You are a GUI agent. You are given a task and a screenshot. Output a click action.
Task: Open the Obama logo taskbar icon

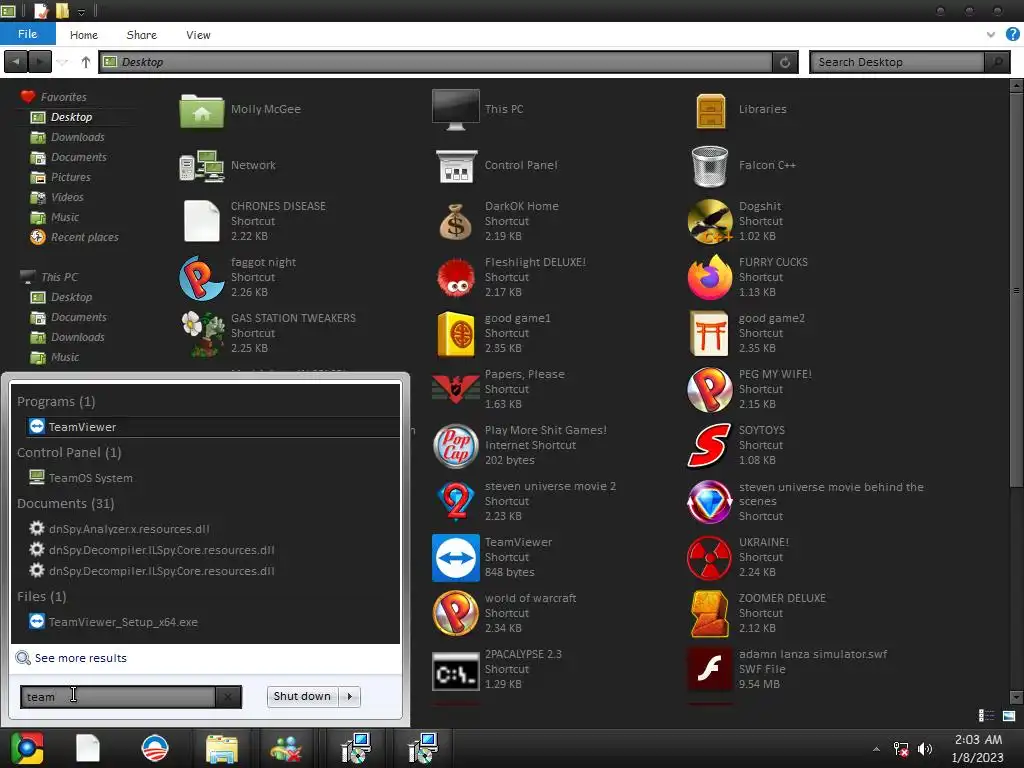(155, 748)
